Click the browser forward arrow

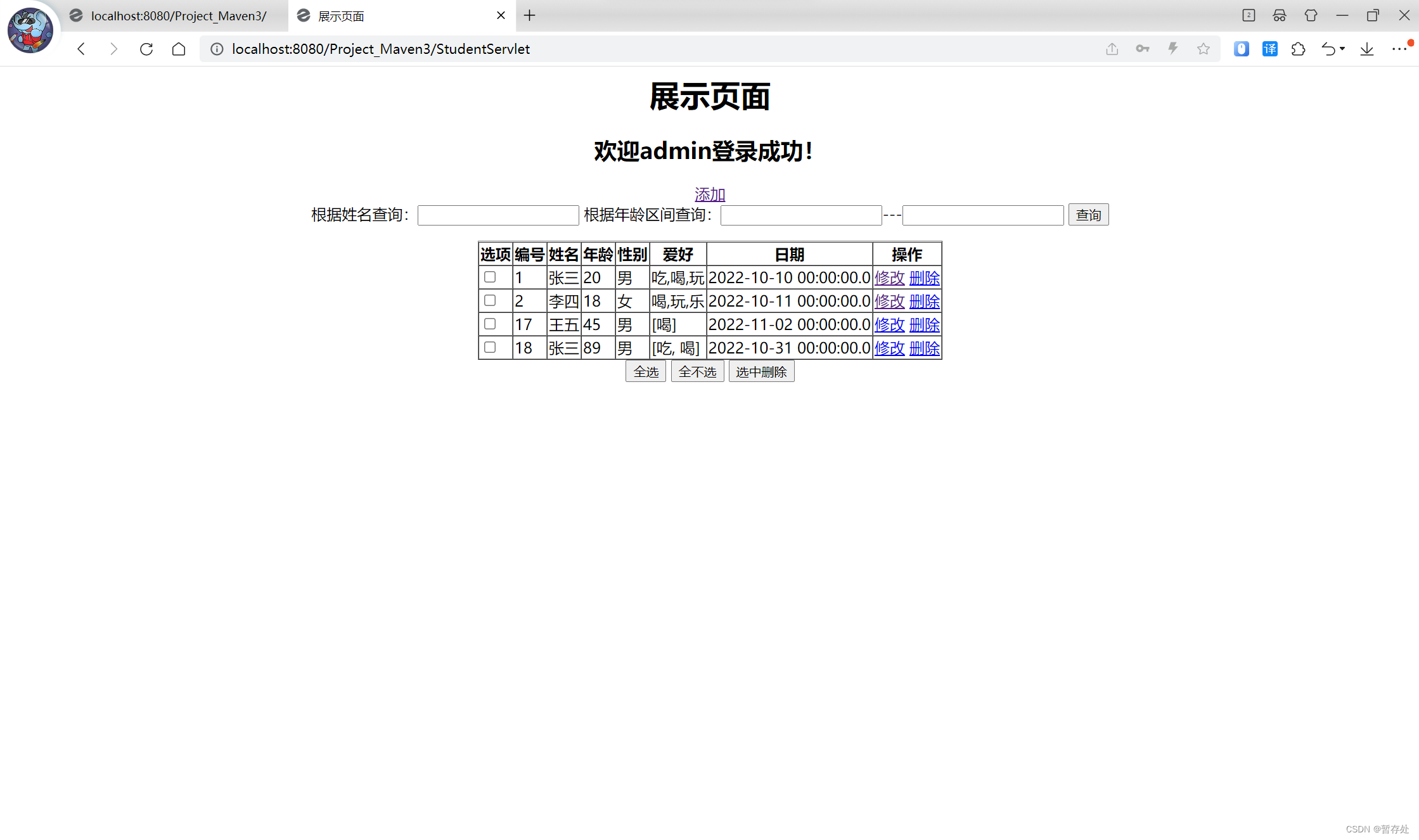point(113,49)
